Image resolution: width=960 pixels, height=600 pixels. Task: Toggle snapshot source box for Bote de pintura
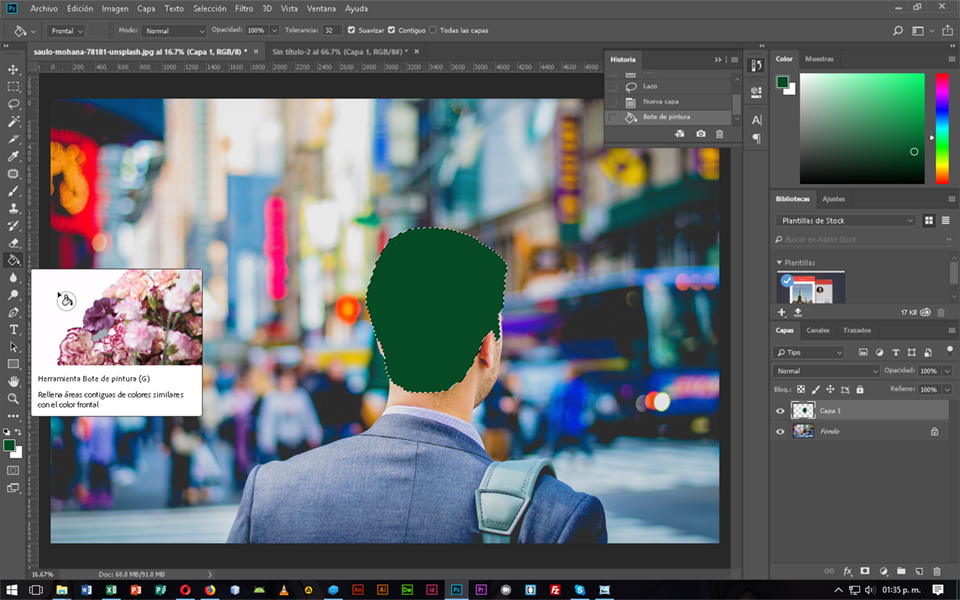pyautogui.click(x=612, y=117)
